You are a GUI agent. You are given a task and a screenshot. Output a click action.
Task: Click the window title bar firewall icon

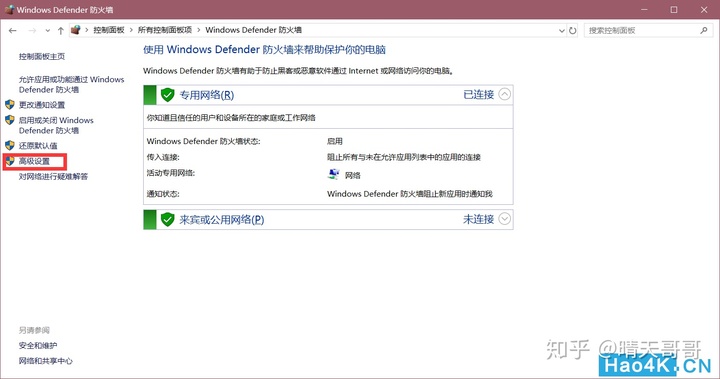point(9,9)
